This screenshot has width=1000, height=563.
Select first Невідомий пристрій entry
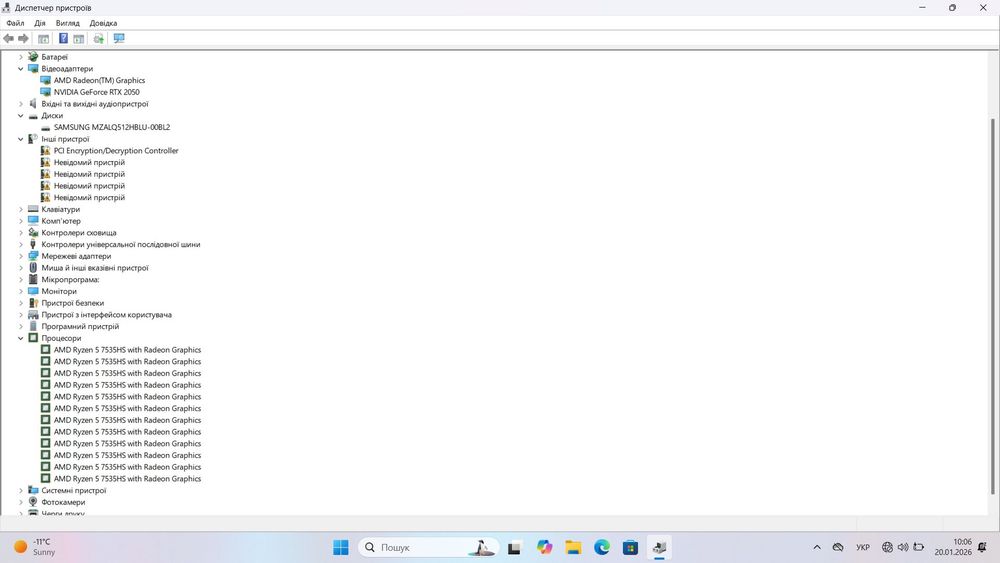click(89, 163)
